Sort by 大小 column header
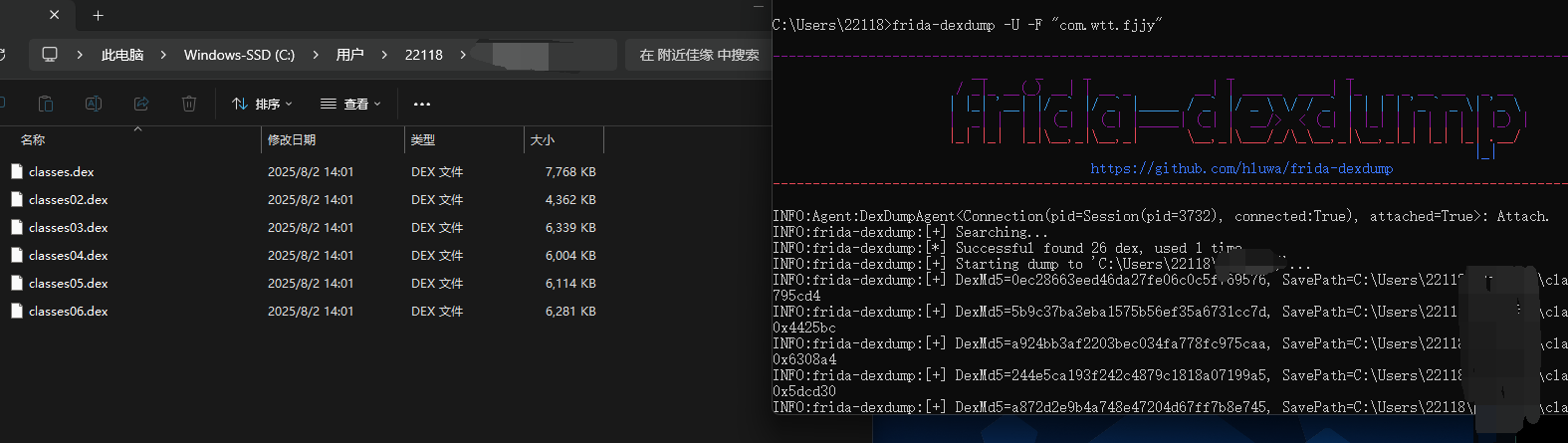This screenshot has width=1568, height=443. (x=543, y=140)
